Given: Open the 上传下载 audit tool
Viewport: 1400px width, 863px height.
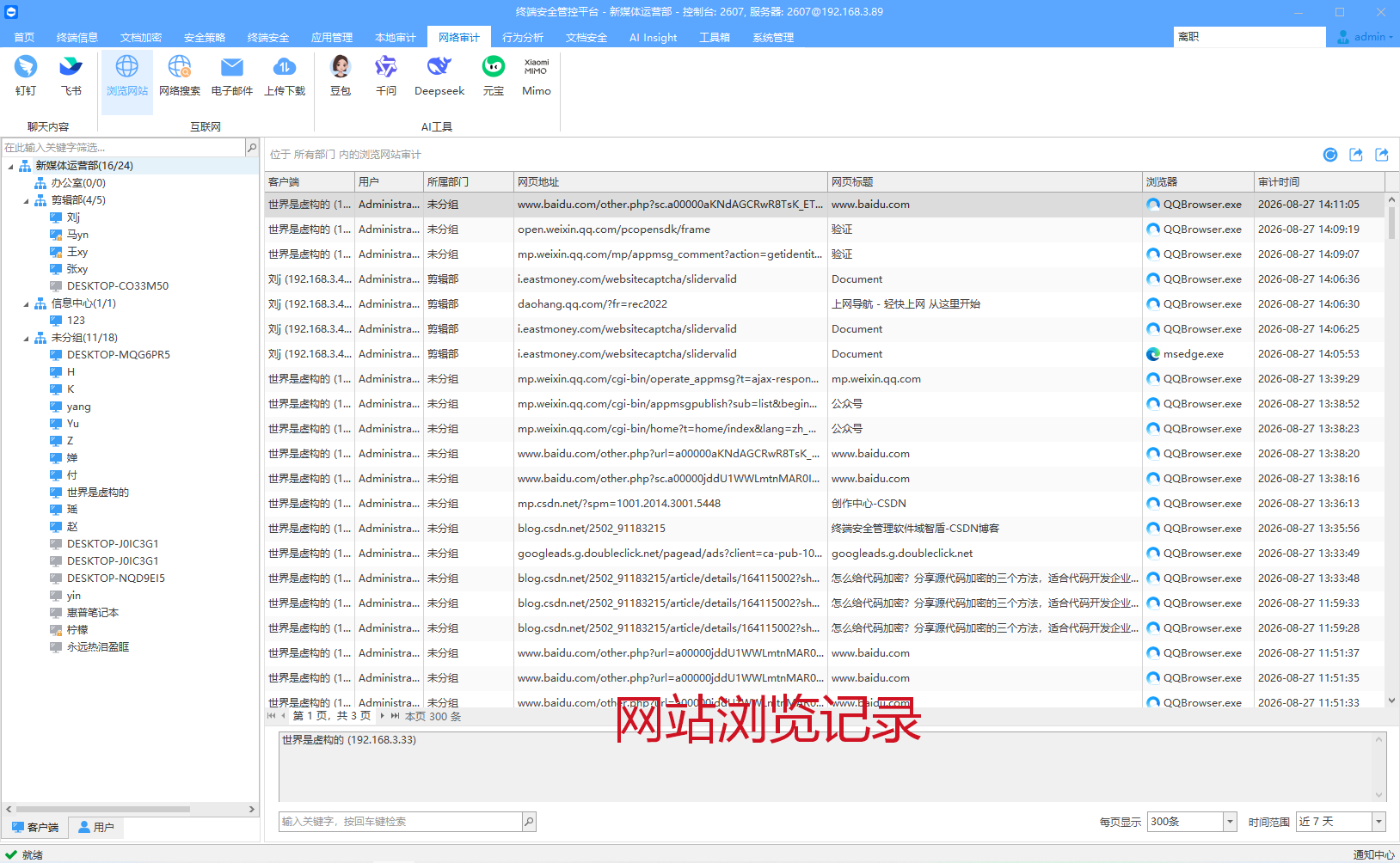Looking at the screenshot, I should [x=285, y=76].
